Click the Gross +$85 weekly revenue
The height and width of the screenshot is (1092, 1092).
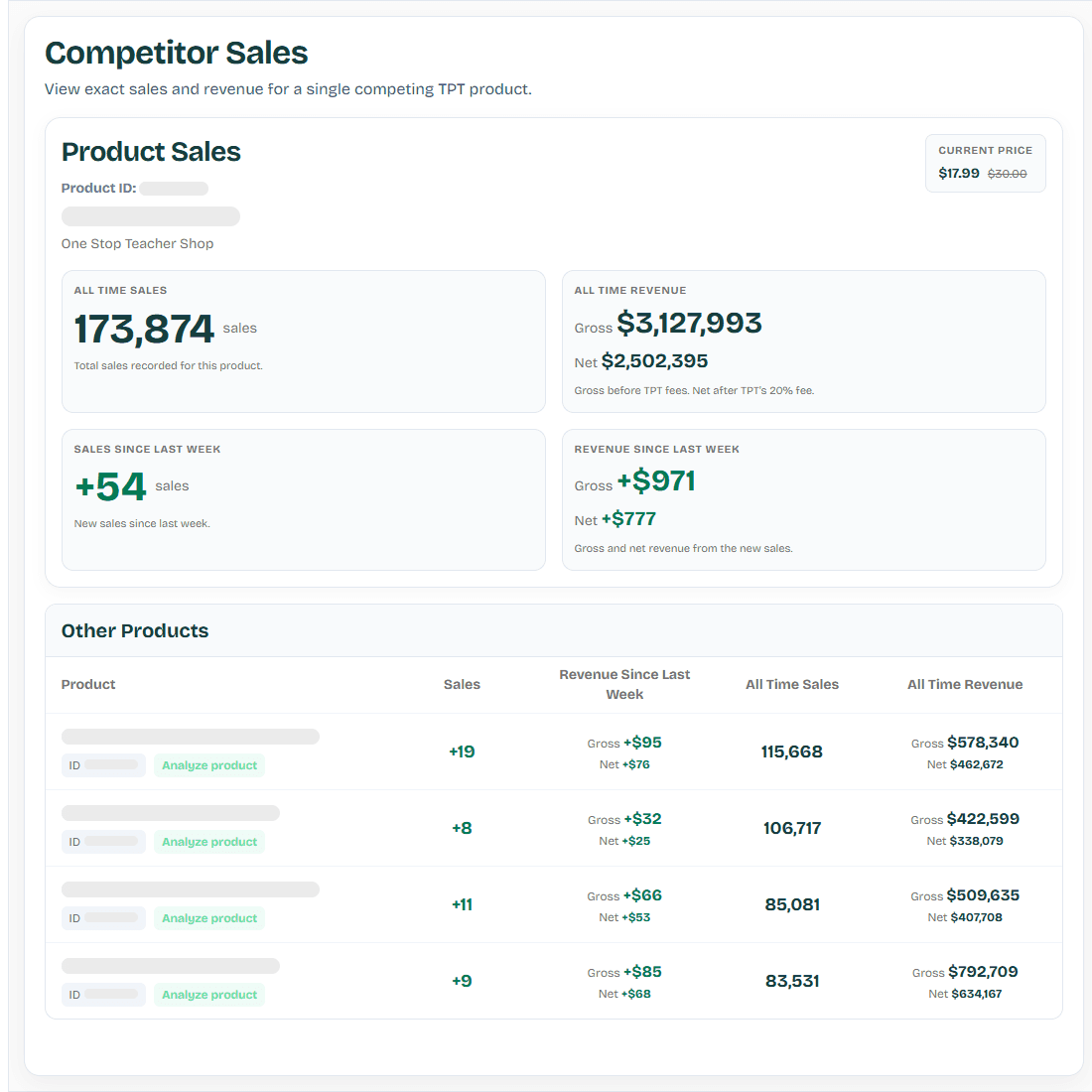624,972
